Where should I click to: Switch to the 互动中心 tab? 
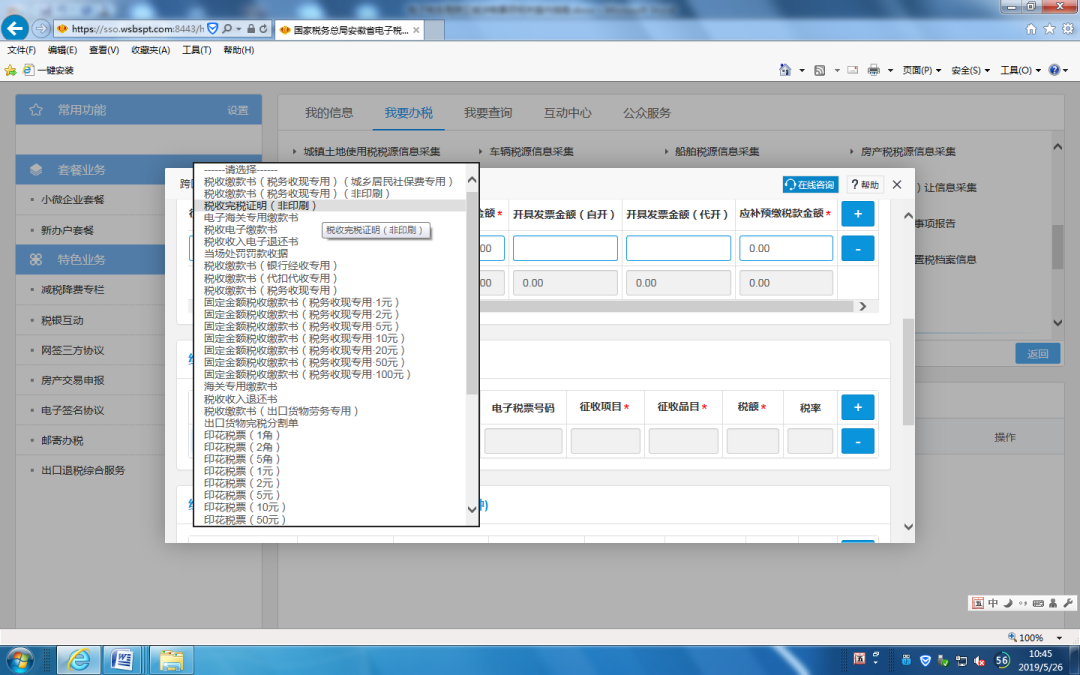coord(568,113)
